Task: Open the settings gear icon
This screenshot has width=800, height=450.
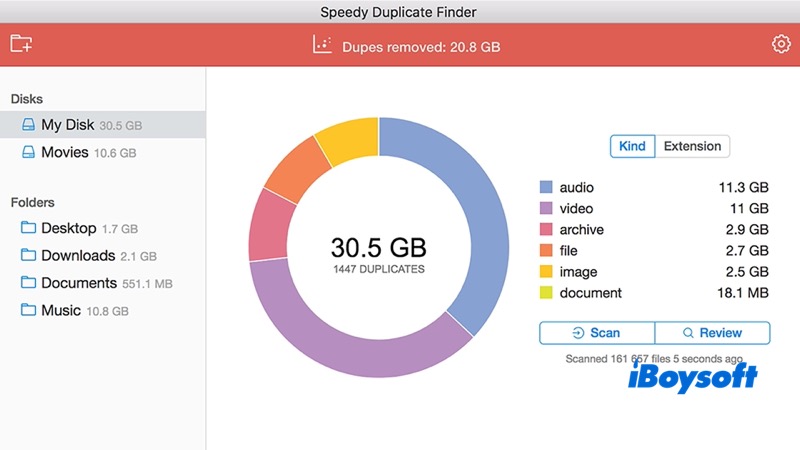Action: [x=781, y=44]
